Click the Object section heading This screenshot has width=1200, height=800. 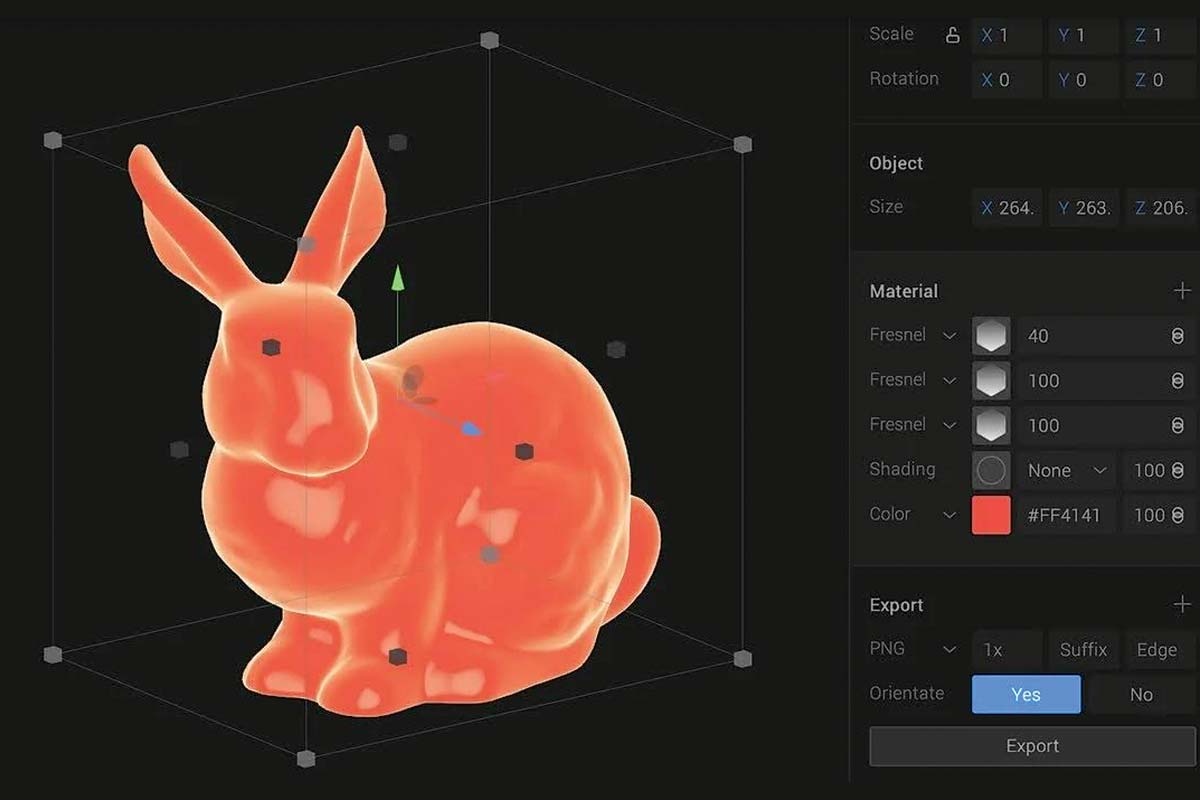click(x=896, y=163)
